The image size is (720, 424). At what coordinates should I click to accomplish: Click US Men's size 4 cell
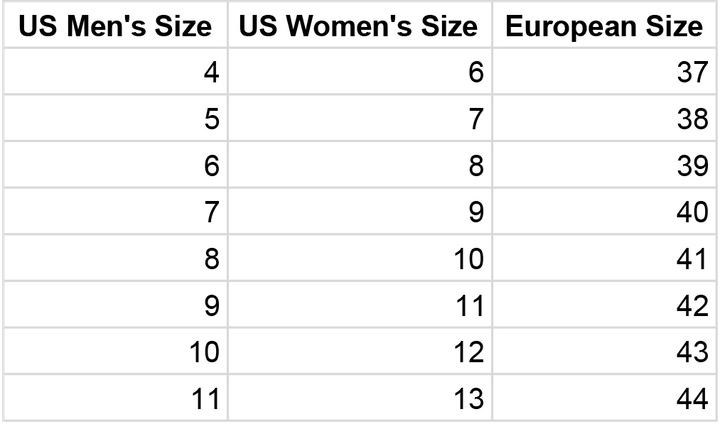(x=114, y=72)
